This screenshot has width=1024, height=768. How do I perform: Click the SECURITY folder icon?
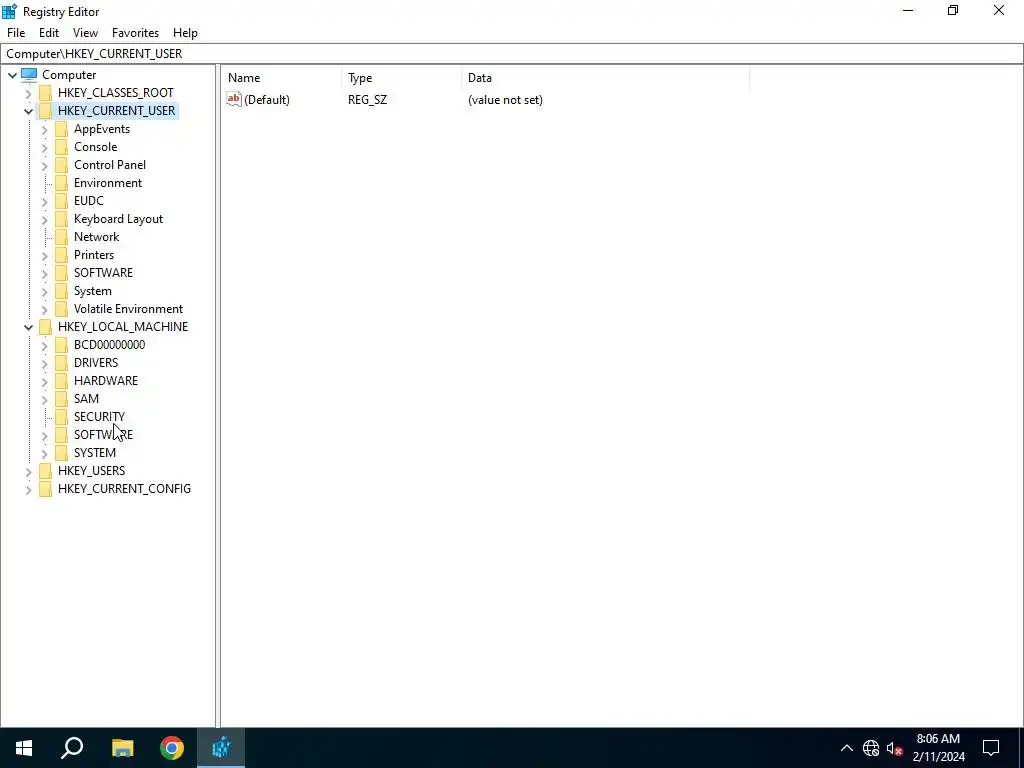coord(61,417)
